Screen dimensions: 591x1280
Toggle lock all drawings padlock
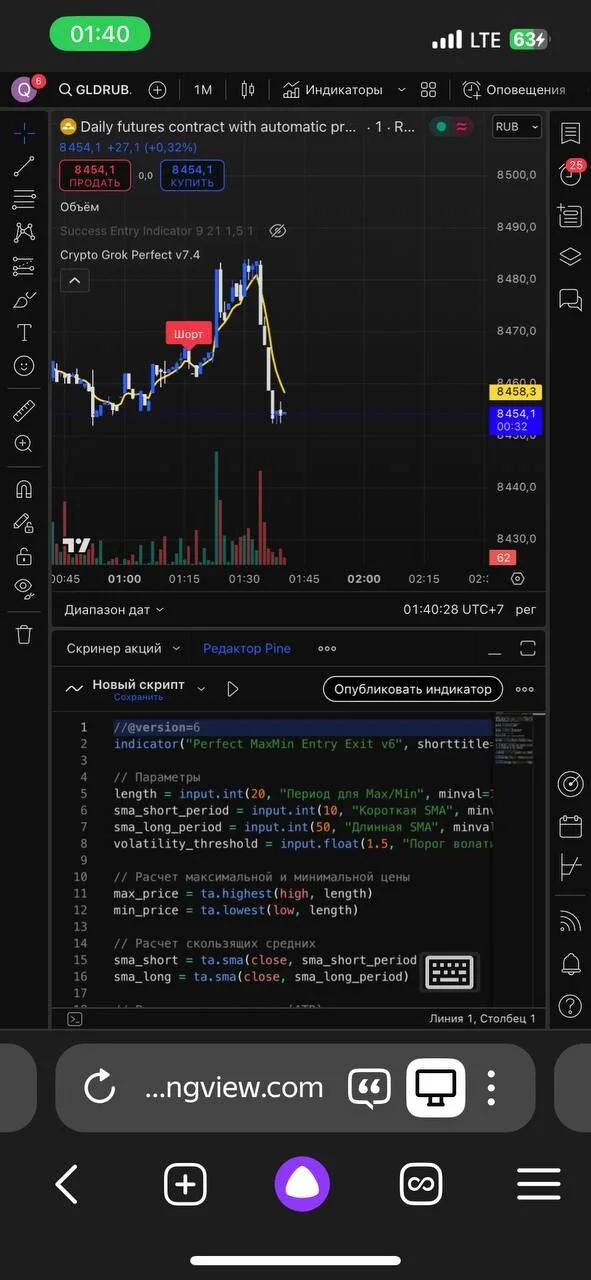coord(24,555)
